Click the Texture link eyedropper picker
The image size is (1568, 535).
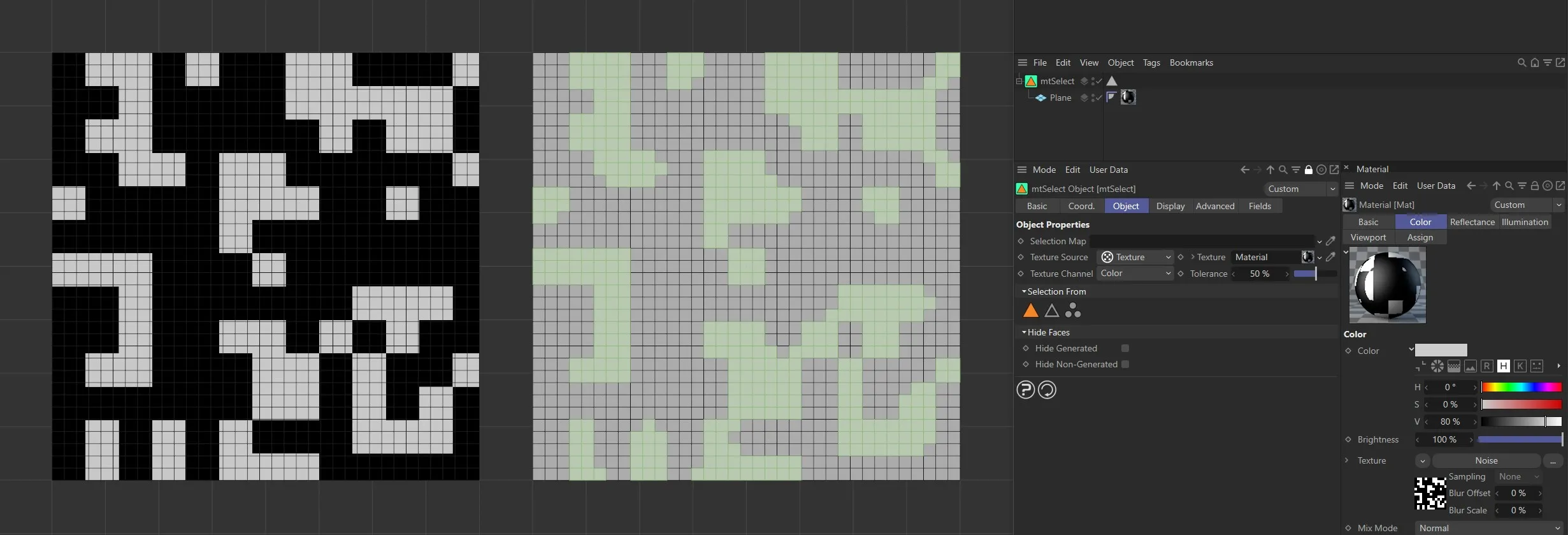click(x=1330, y=257)
